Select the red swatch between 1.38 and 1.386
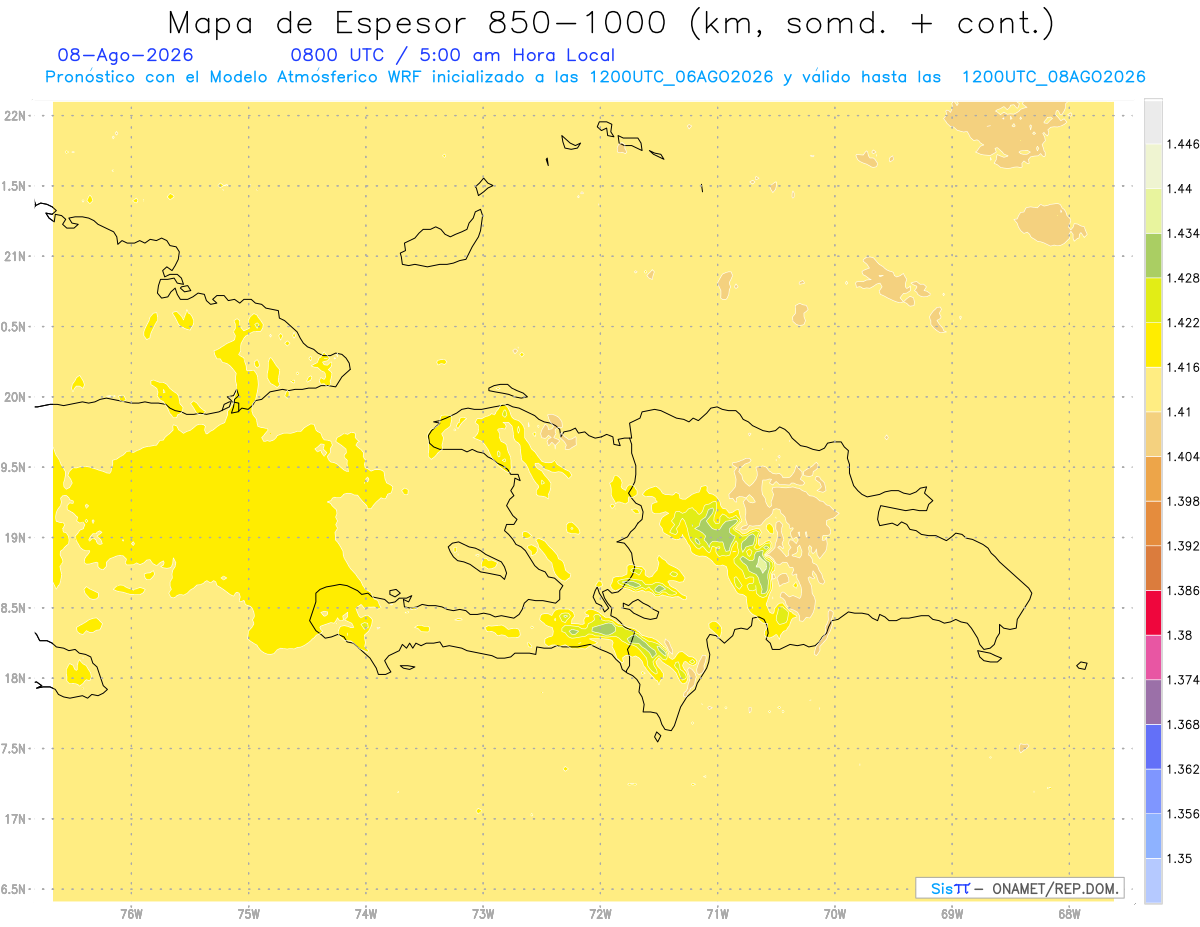The height and width of the screenshot is (927, 1200). pyautogui.click(x=1153, y=613)
